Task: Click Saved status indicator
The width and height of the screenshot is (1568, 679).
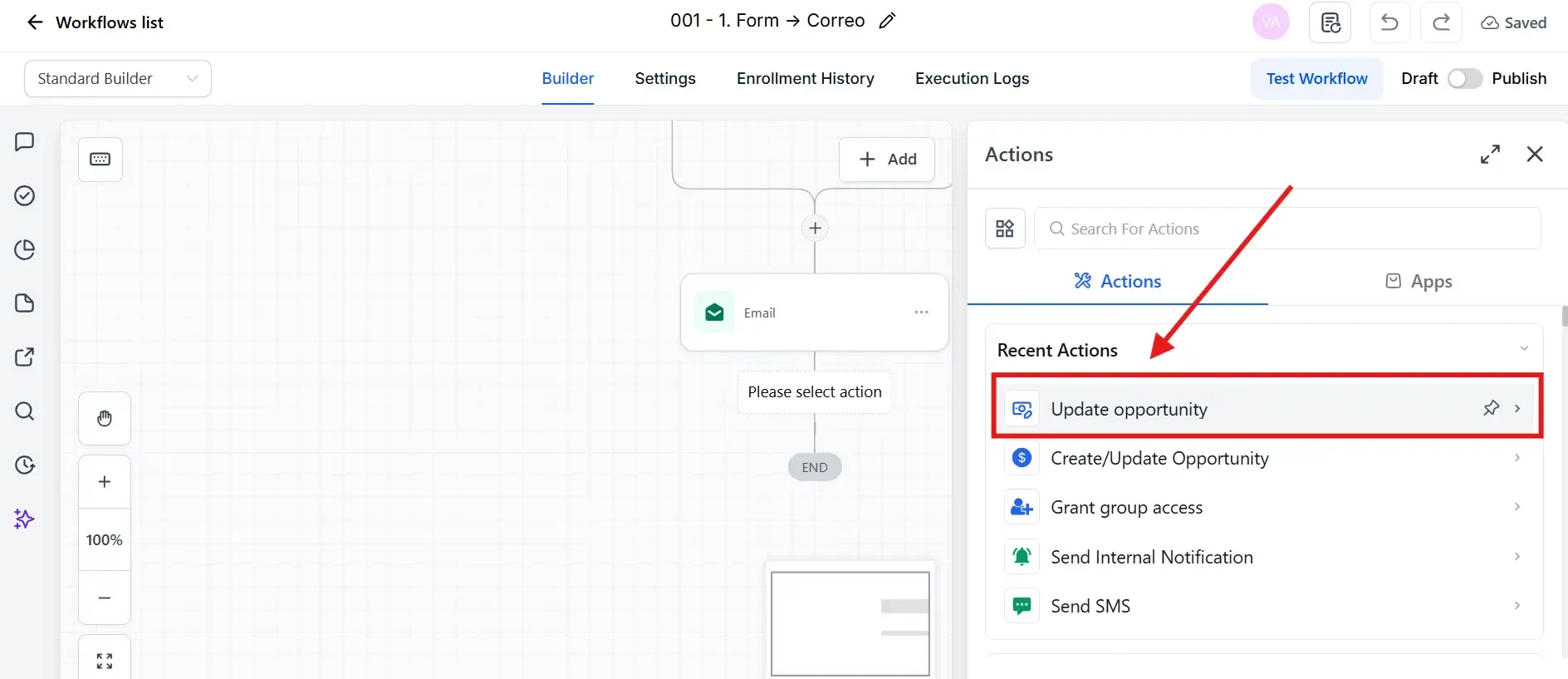Action: tap(1514, 22)
